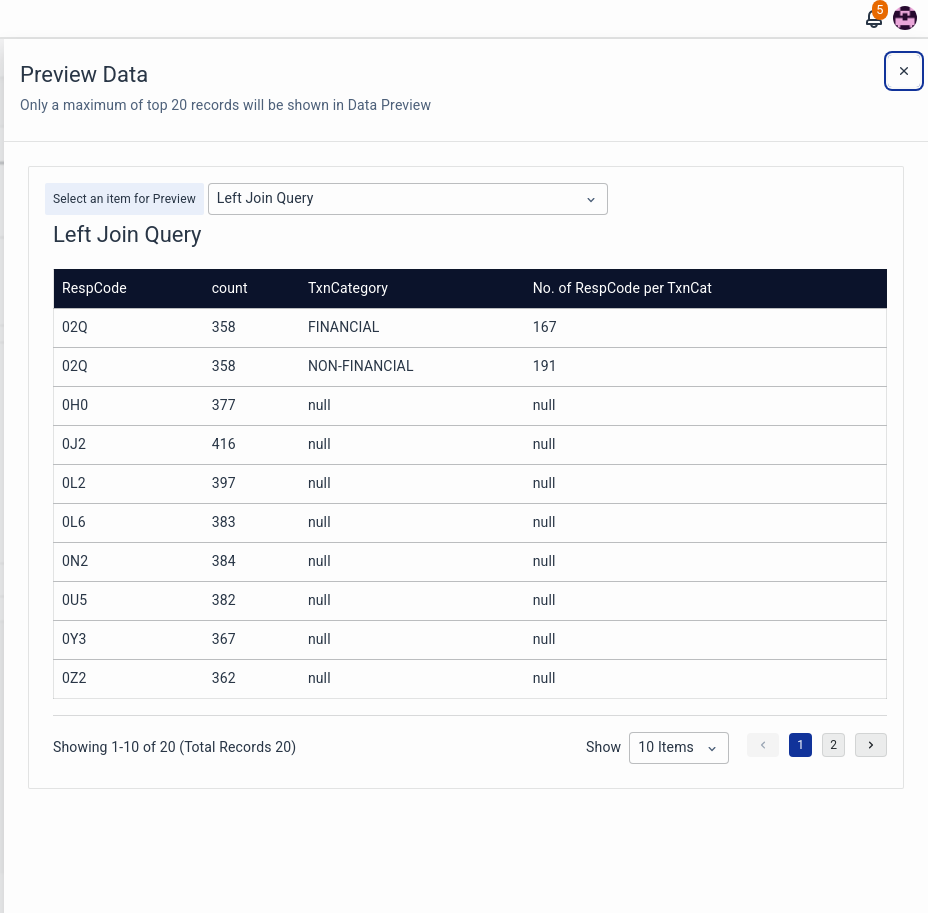Select page 1 in pagination

[800, 745]
